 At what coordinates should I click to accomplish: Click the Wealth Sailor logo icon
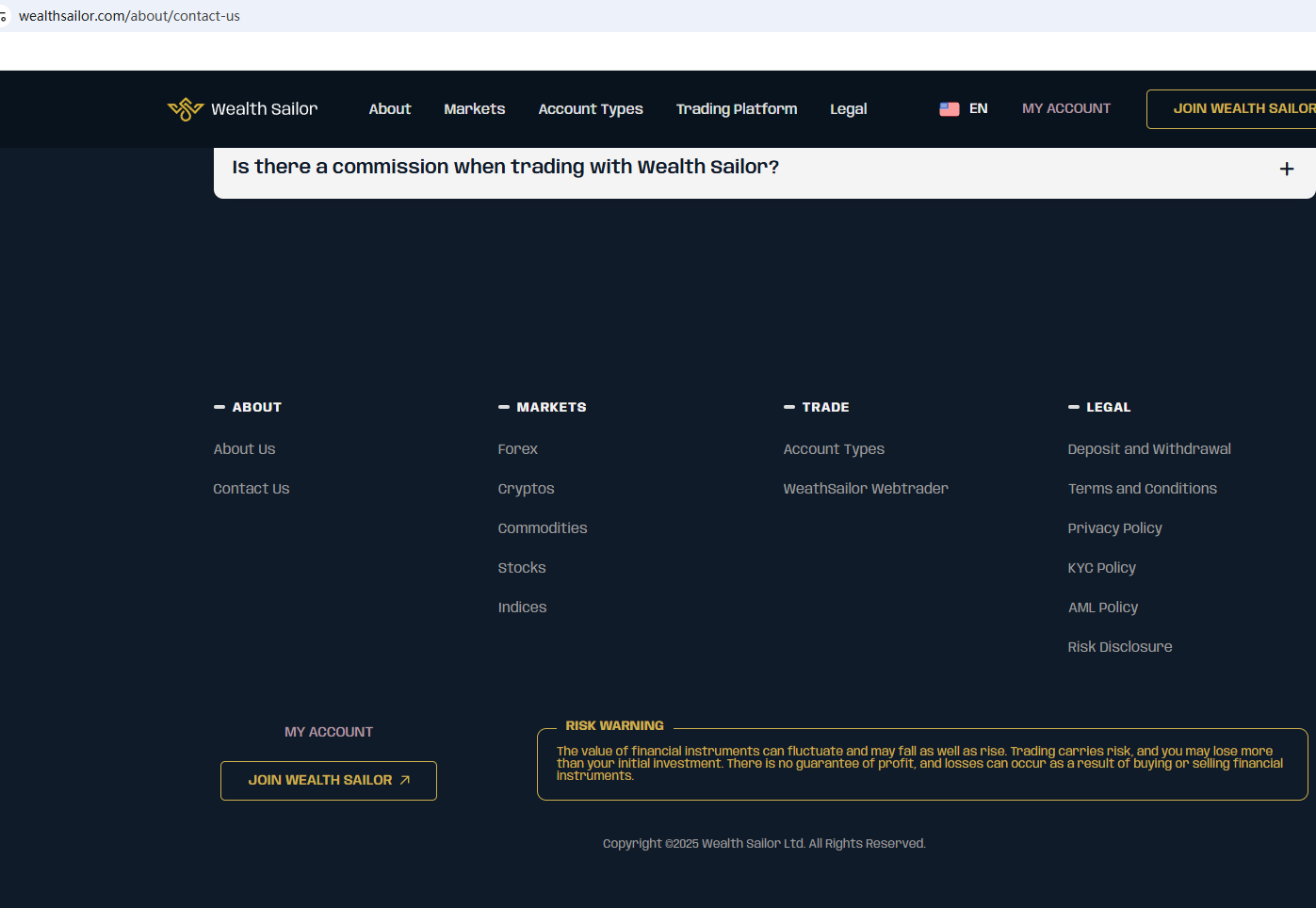pos(186,109)
